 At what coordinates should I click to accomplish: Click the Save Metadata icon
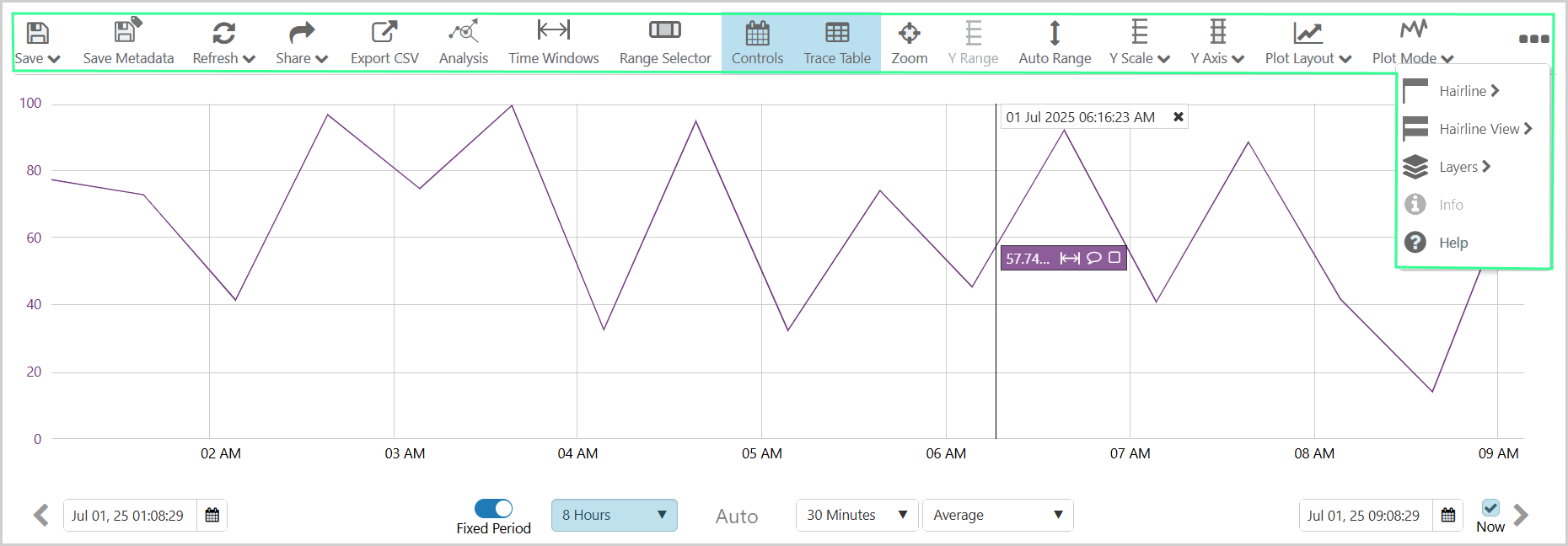127,32
